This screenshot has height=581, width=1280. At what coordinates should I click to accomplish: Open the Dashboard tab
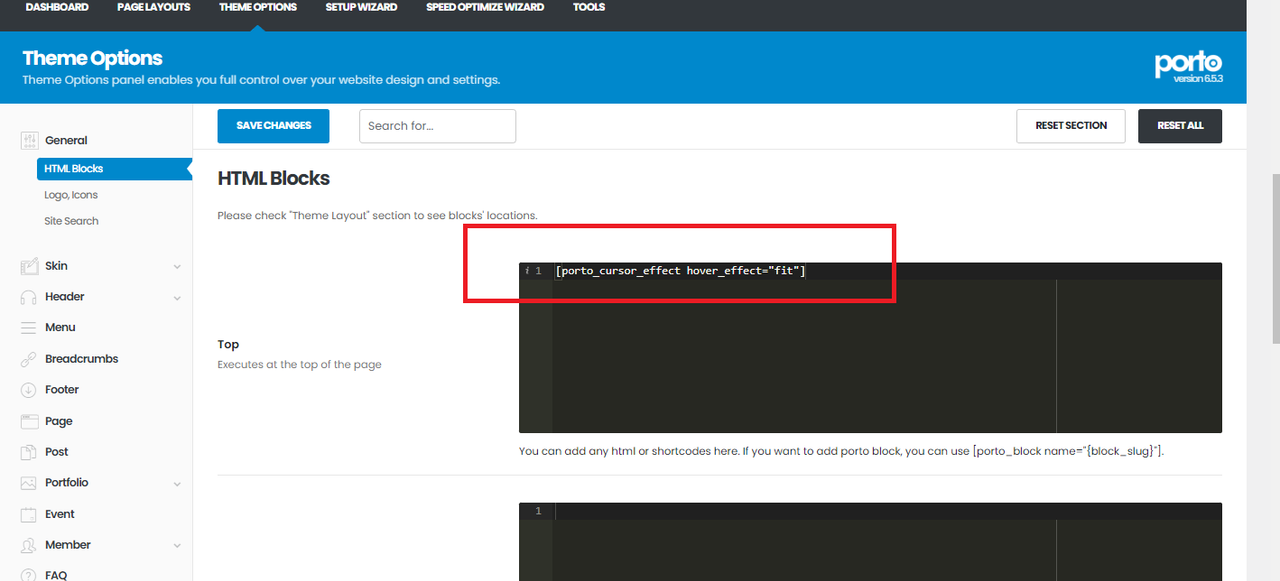(57, 7)
